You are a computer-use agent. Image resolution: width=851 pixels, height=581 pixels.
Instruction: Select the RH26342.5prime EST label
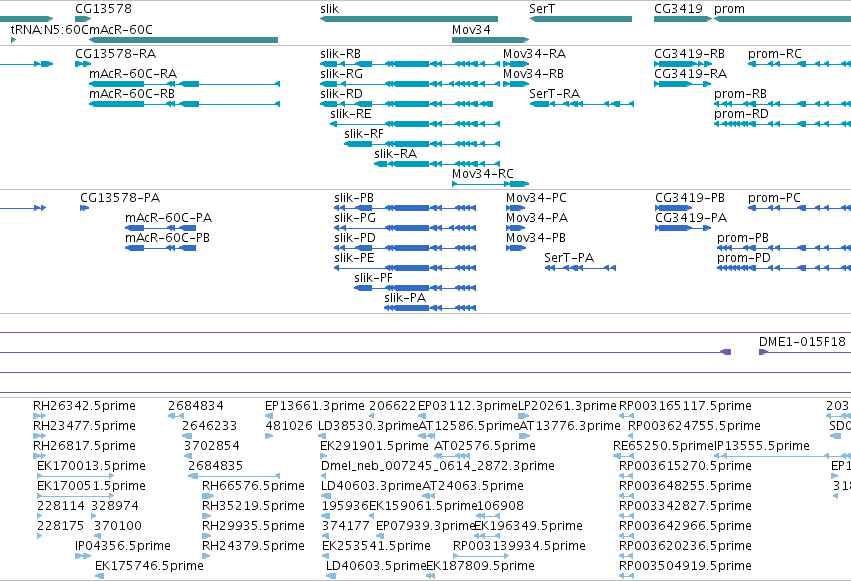pyautogui.click(x=84, y=406)
